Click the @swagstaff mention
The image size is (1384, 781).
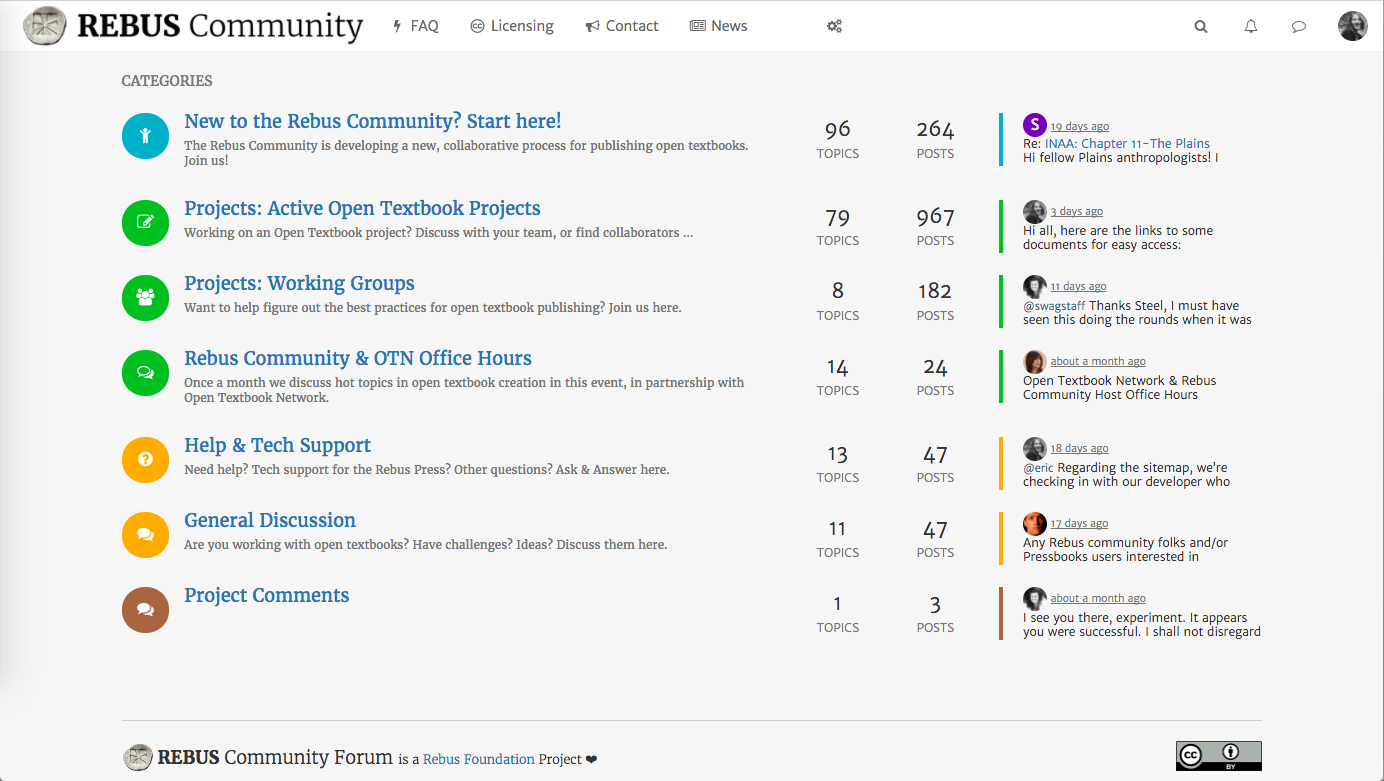[x=1054, y=306]
